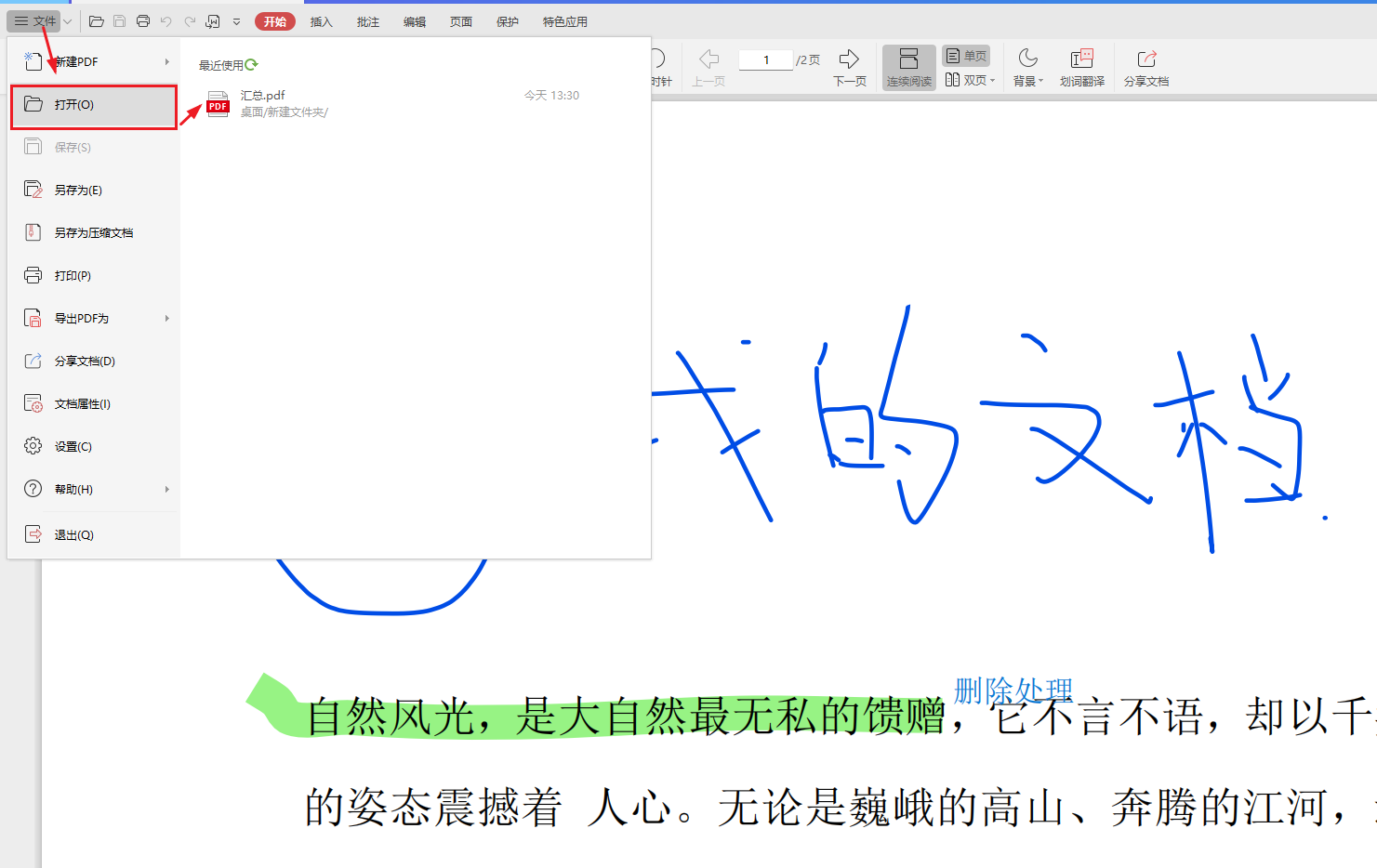The image size is (1377, 868).
Task: Click the open folder icon in quick toolbar
Action: 97,20
